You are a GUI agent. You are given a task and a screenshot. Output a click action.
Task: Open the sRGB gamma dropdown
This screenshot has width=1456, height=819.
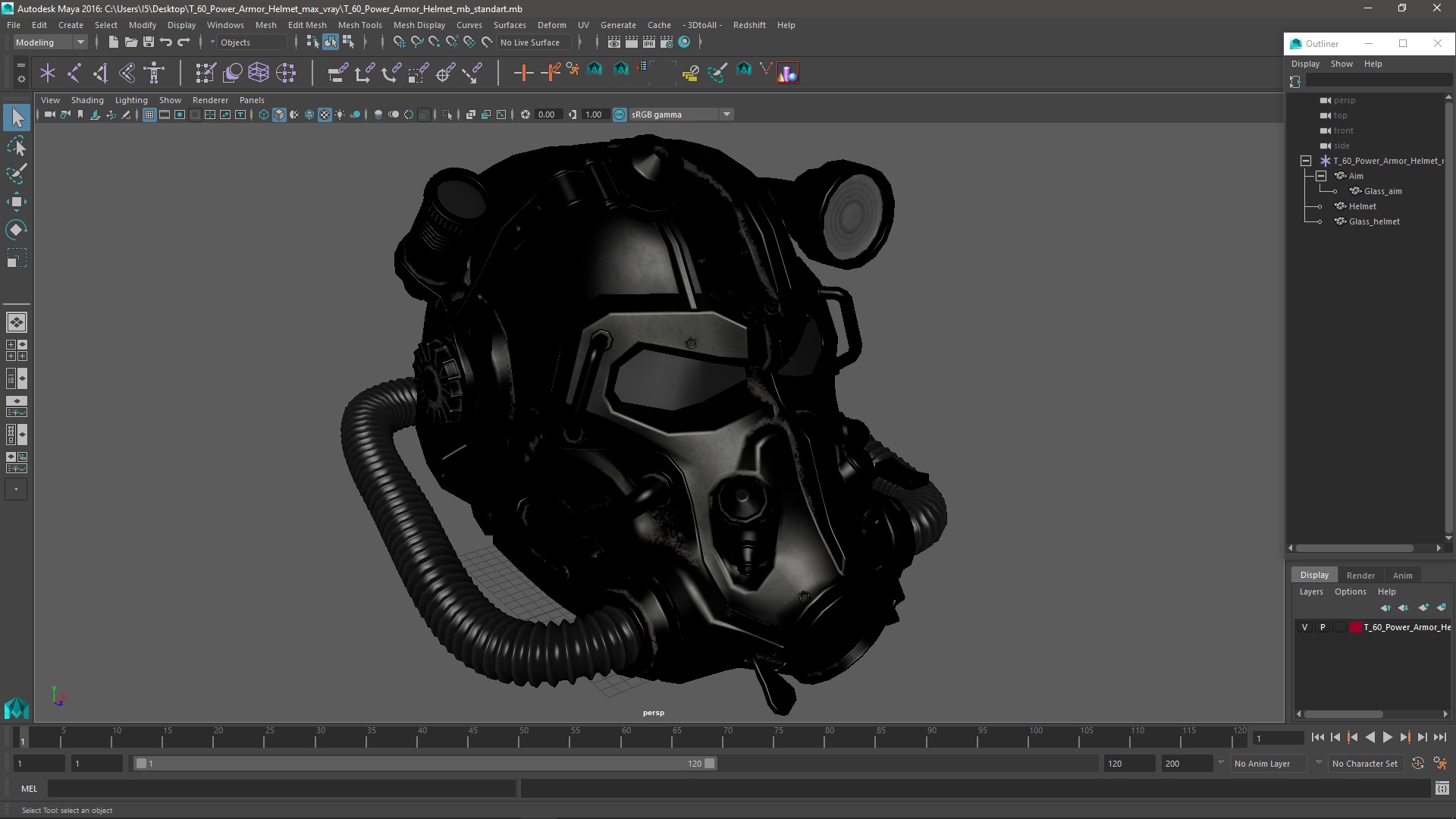pos(681,115)
